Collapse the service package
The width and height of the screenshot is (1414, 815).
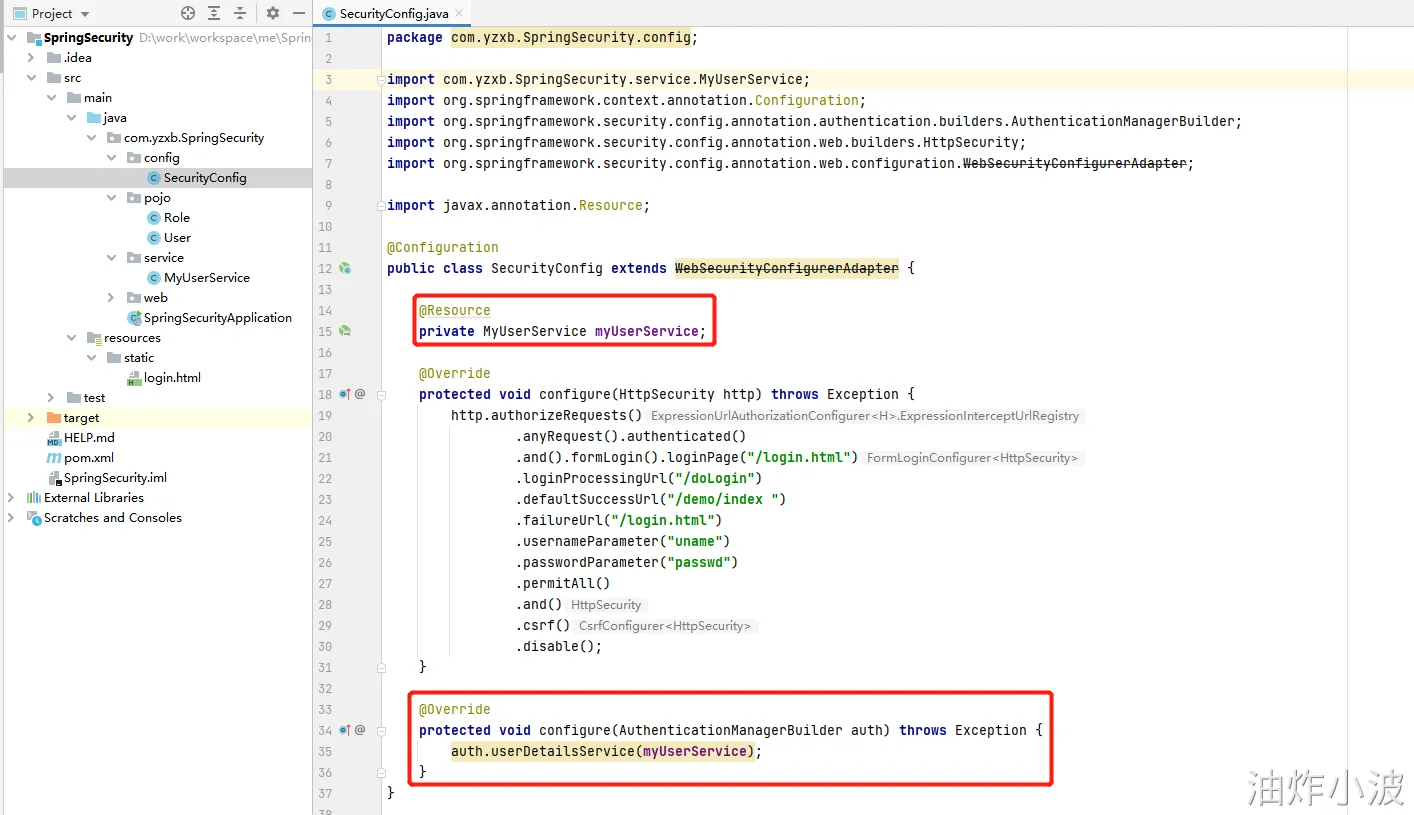coord(112,258)
